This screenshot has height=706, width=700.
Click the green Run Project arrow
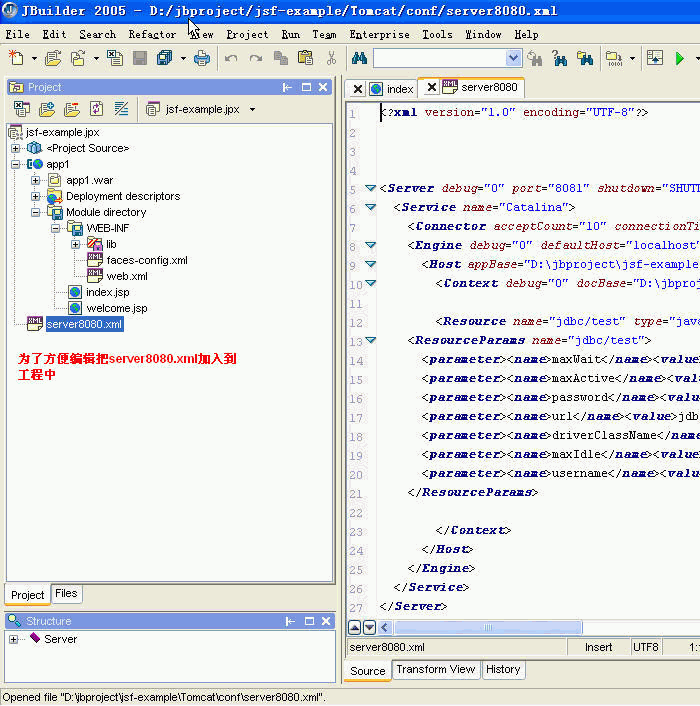[680, 58]
